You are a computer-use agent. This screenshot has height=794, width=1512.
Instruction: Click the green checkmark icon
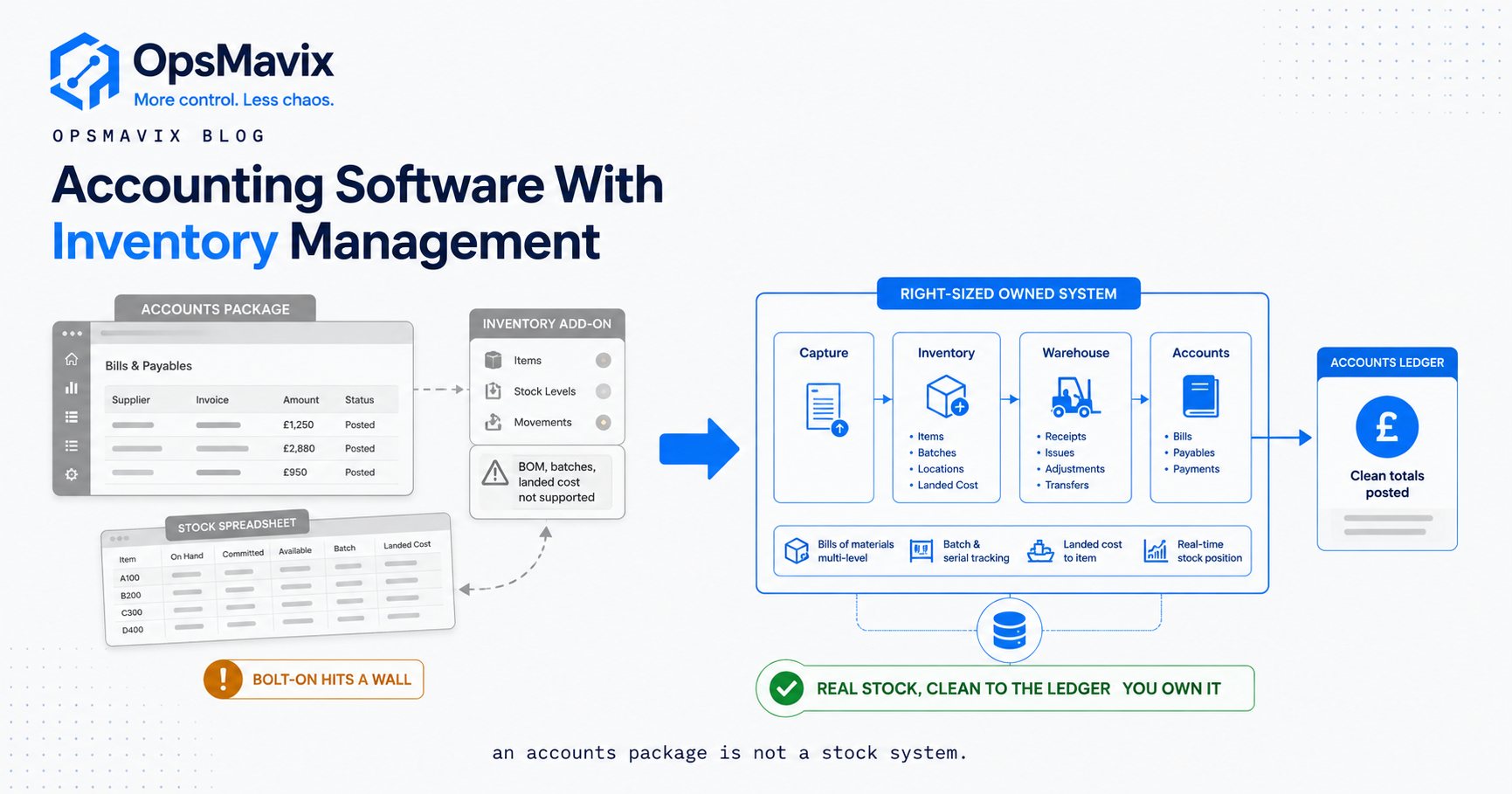coord(786,688)
